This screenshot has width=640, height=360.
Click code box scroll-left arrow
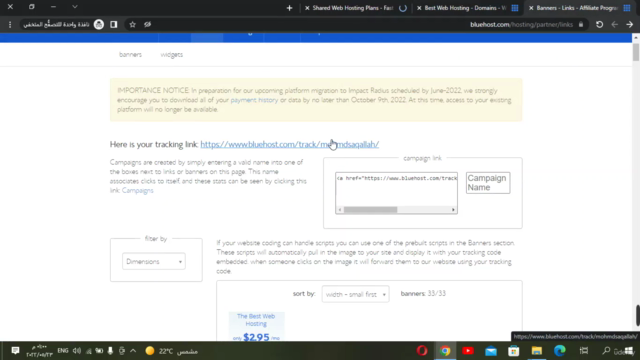340,210
